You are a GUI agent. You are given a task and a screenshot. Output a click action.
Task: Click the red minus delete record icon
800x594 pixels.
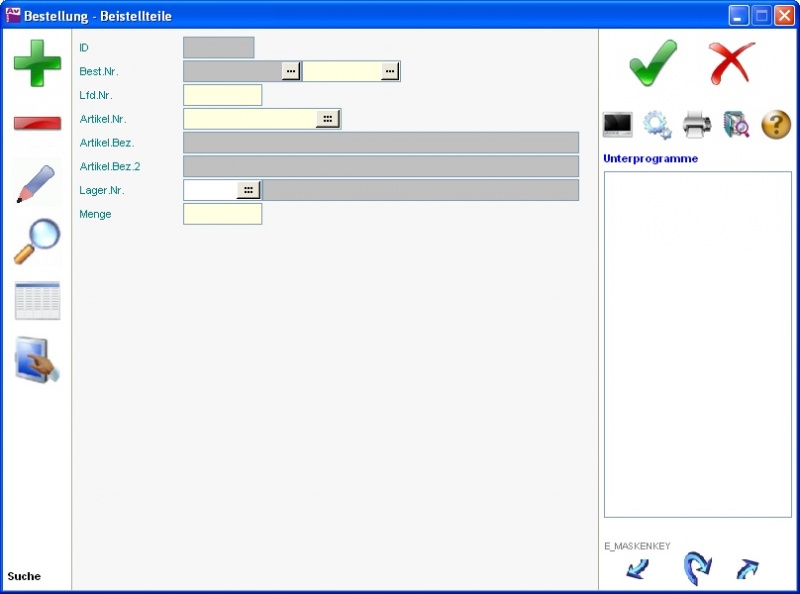click(37, 123)
